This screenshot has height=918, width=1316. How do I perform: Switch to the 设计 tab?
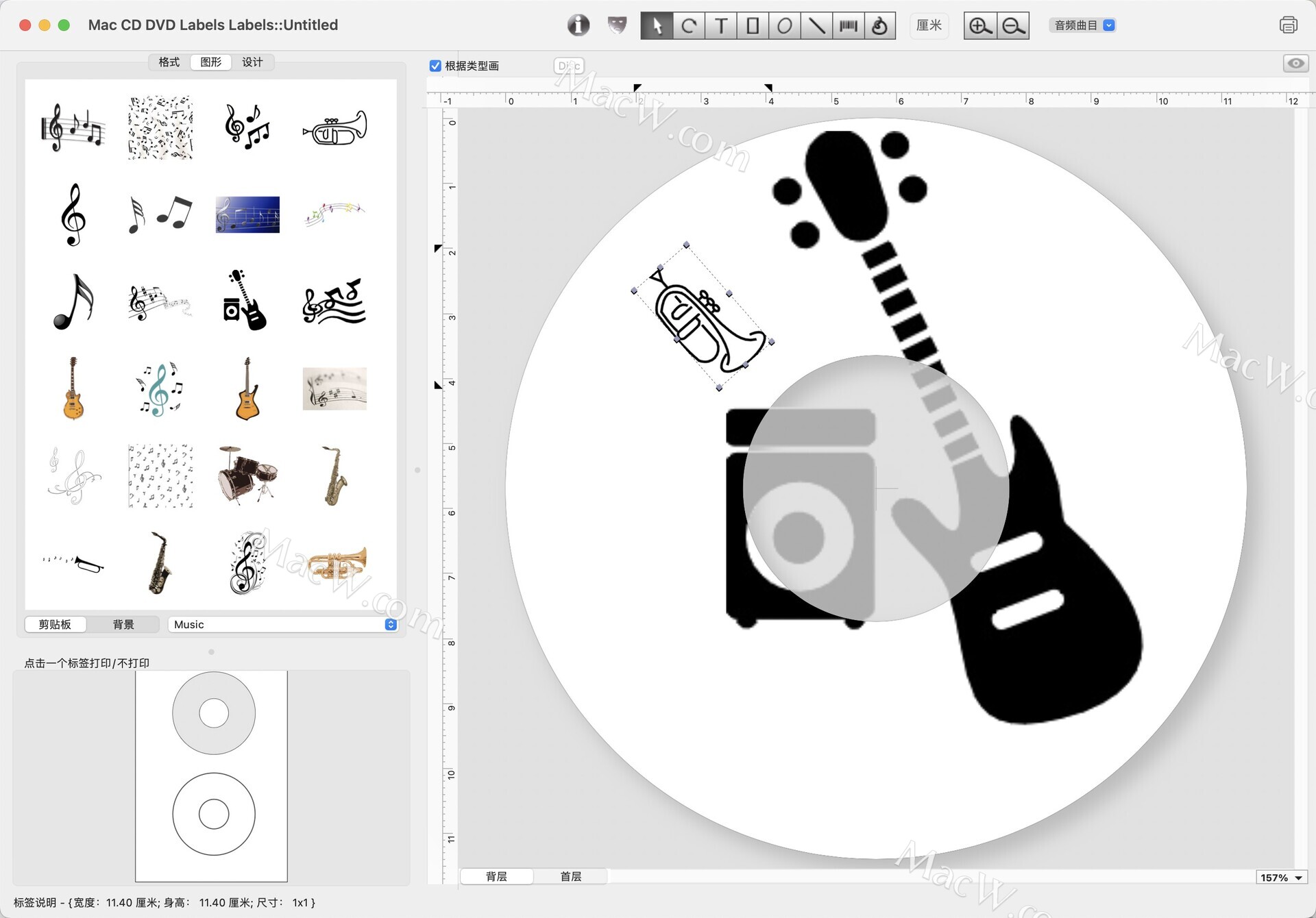(x=252, y=62)
